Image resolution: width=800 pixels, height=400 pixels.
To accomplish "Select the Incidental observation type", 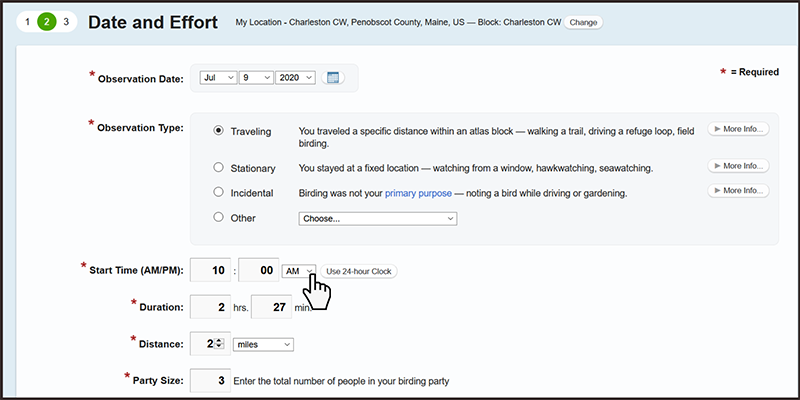I will click(x=219, y=192).
